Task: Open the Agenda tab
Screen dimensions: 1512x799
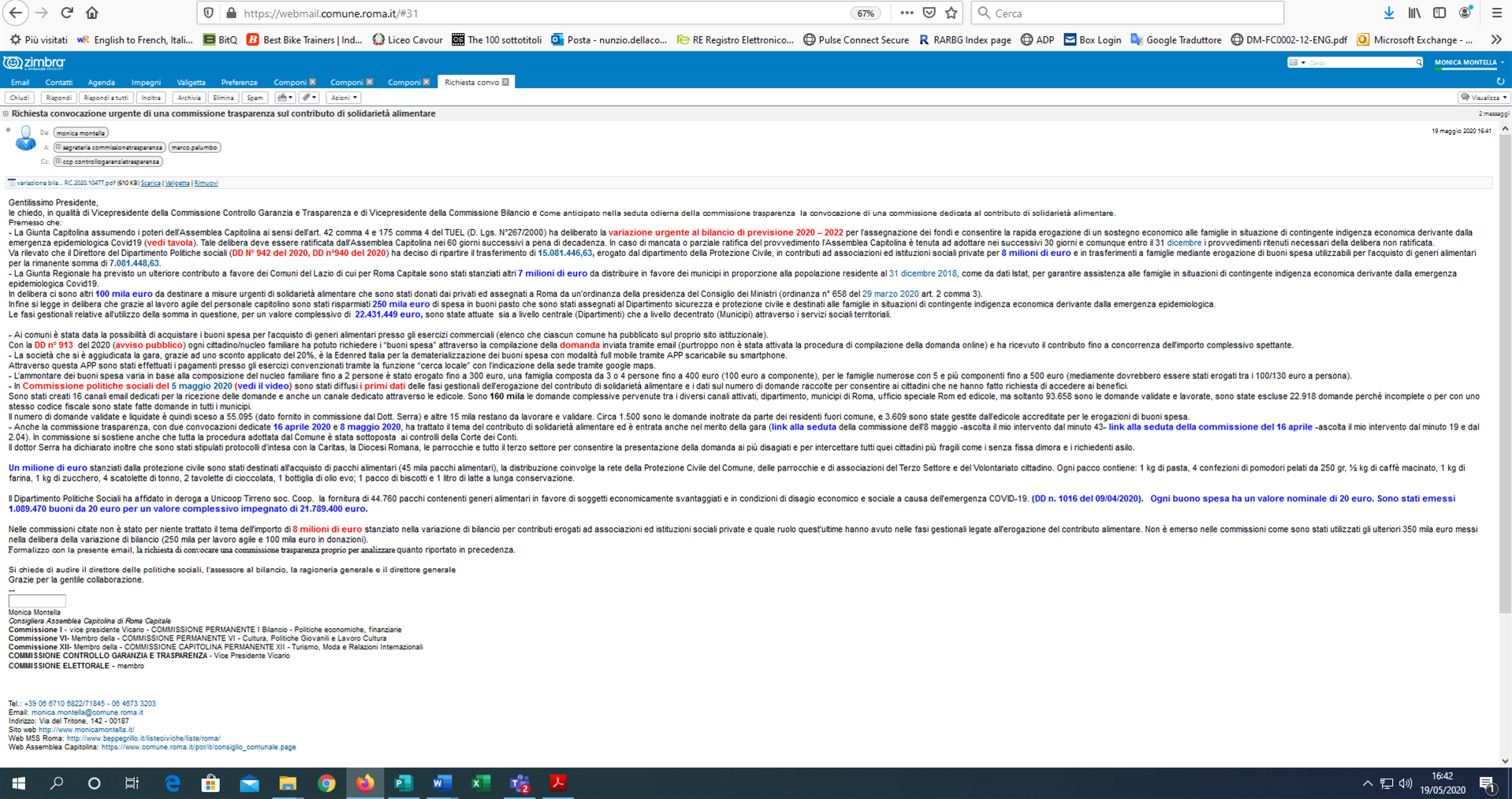Action: [101, 82]
